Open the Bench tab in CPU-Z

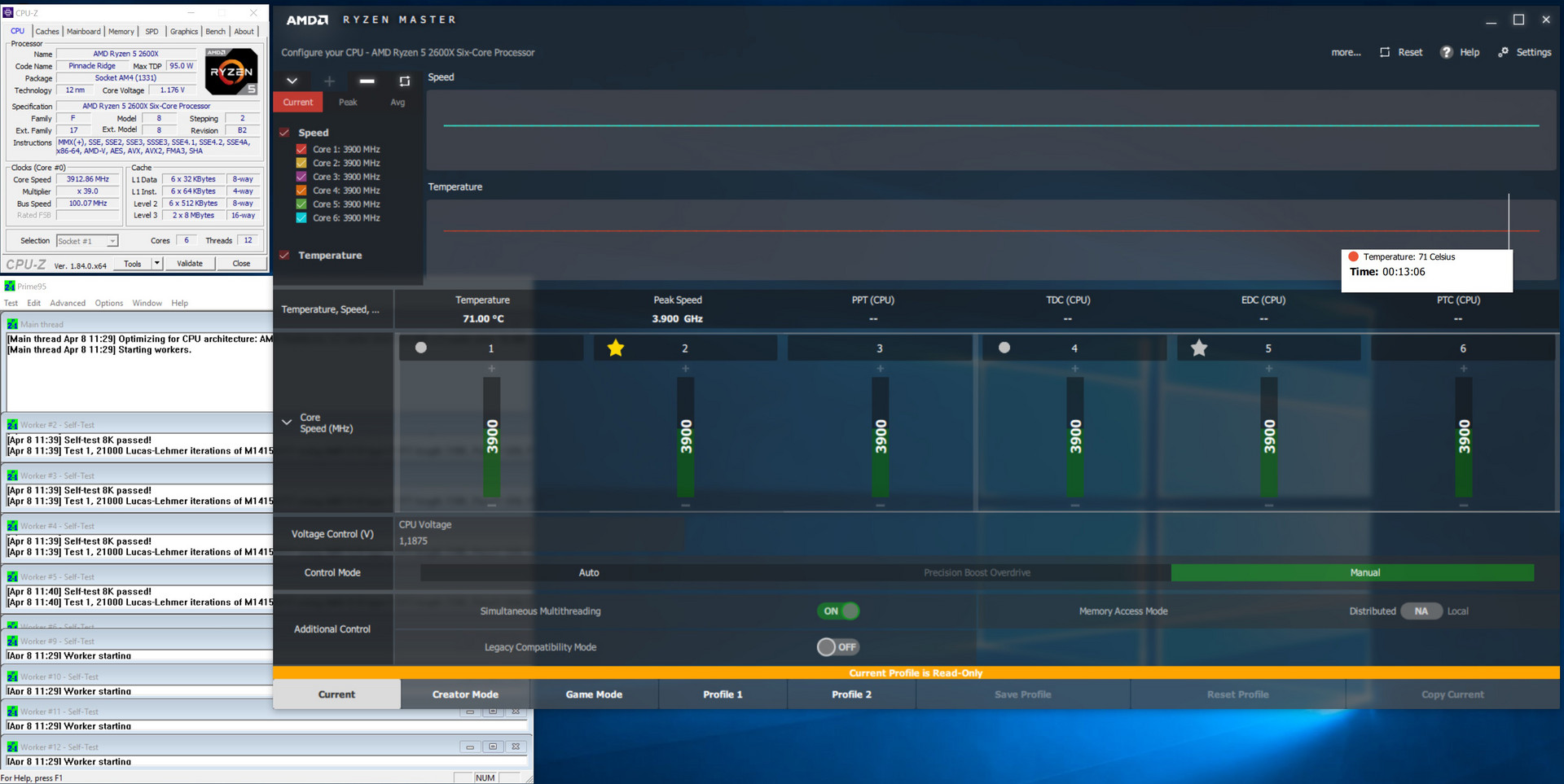pos(216,32)
